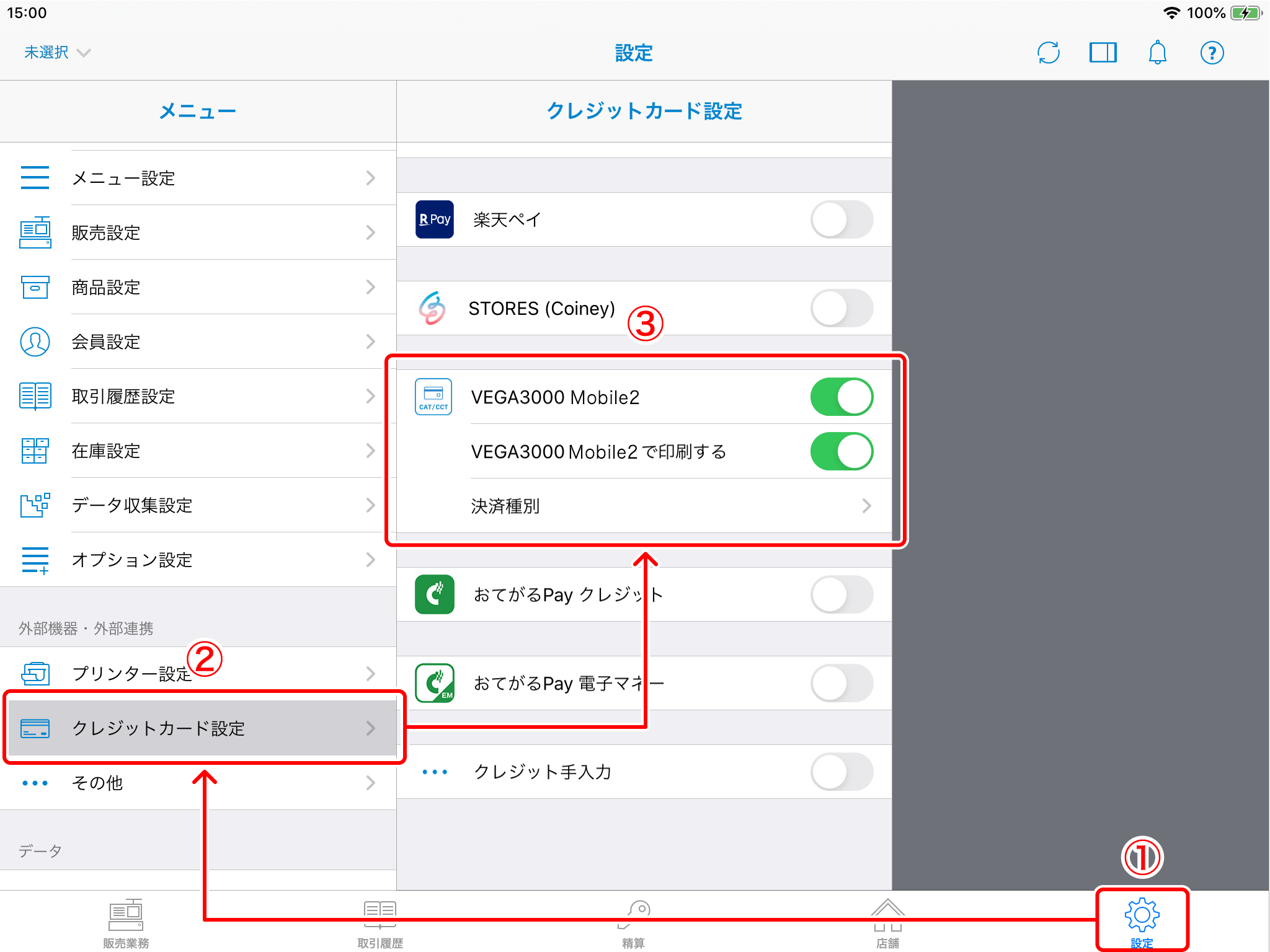Click the Rakuten Pay logo icon
1270x952 pixels.
434,219
